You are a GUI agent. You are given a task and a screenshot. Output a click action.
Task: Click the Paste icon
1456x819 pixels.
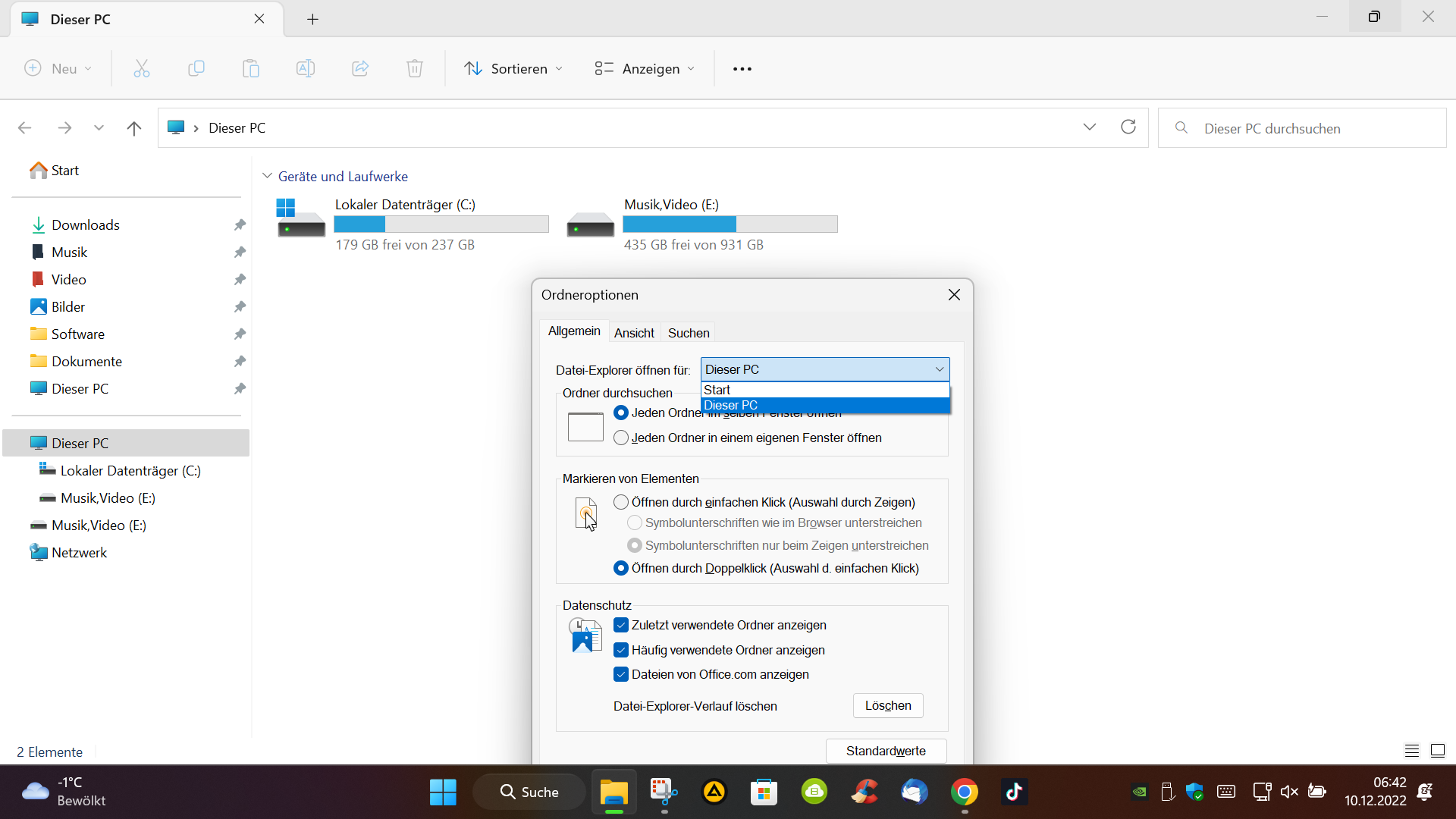pyautogui.click(x=250, y=68)
